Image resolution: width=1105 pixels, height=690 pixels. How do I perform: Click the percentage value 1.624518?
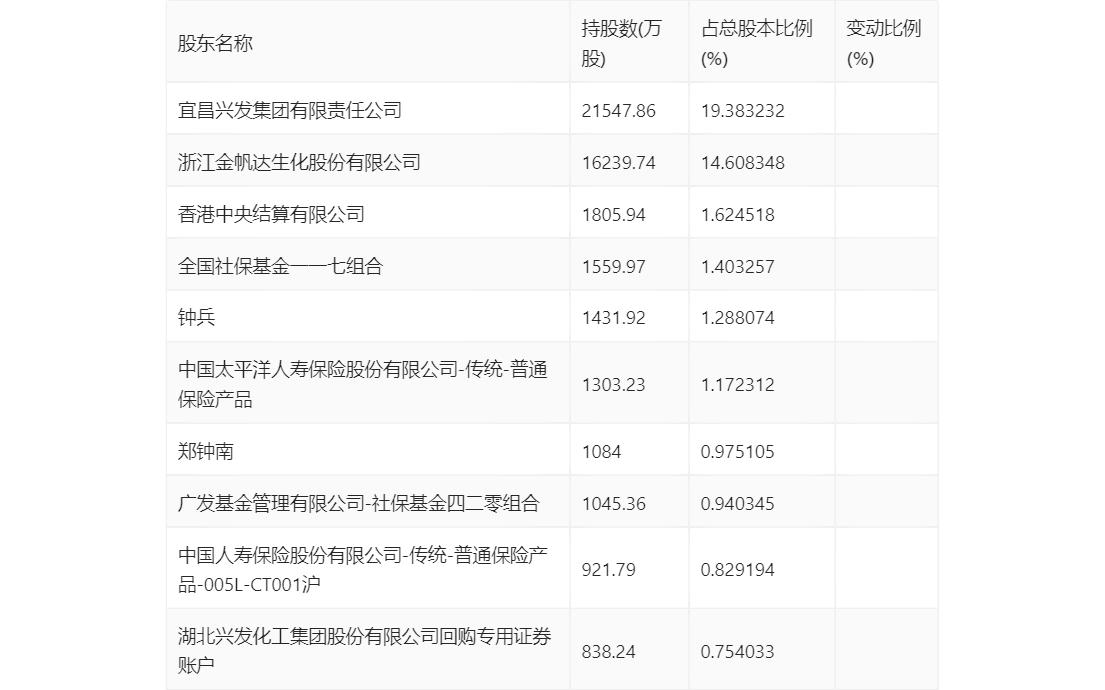tap(737, 215)
